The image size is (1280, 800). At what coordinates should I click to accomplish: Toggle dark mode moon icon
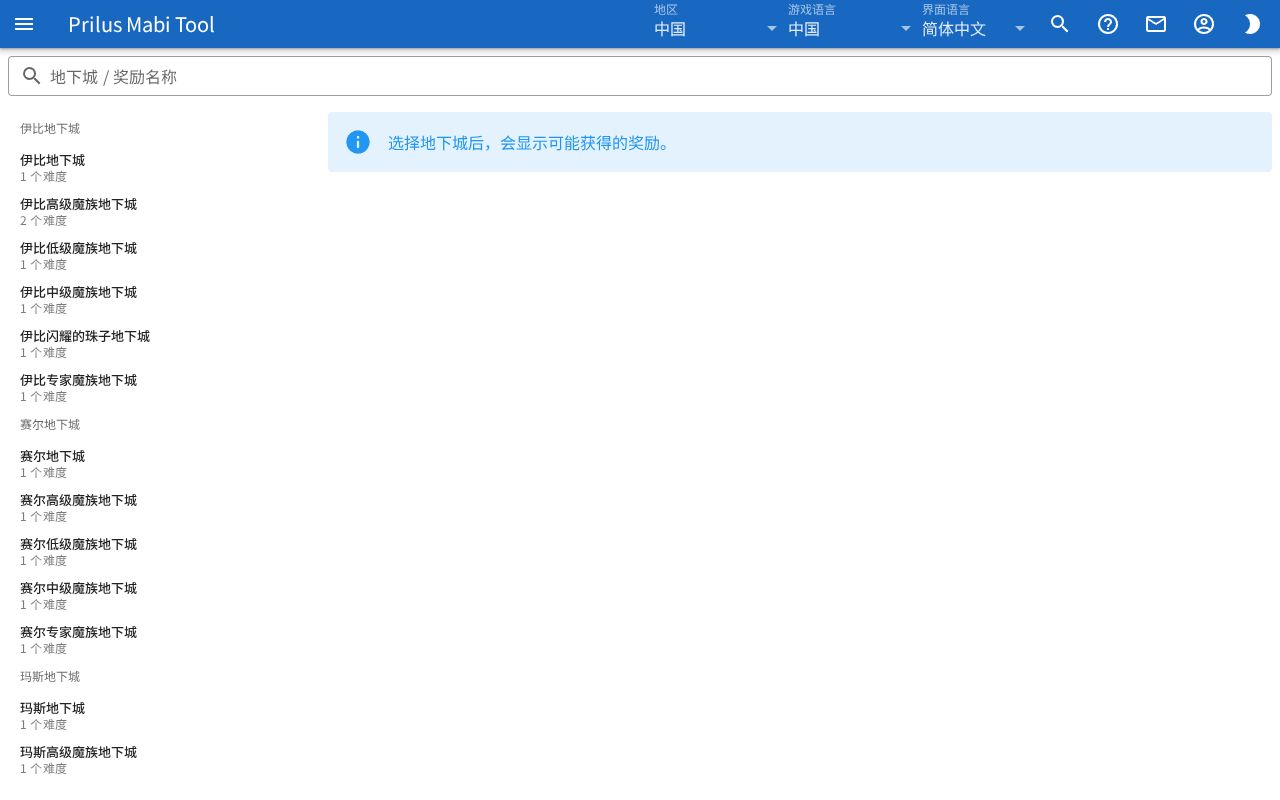[1252, 24]
